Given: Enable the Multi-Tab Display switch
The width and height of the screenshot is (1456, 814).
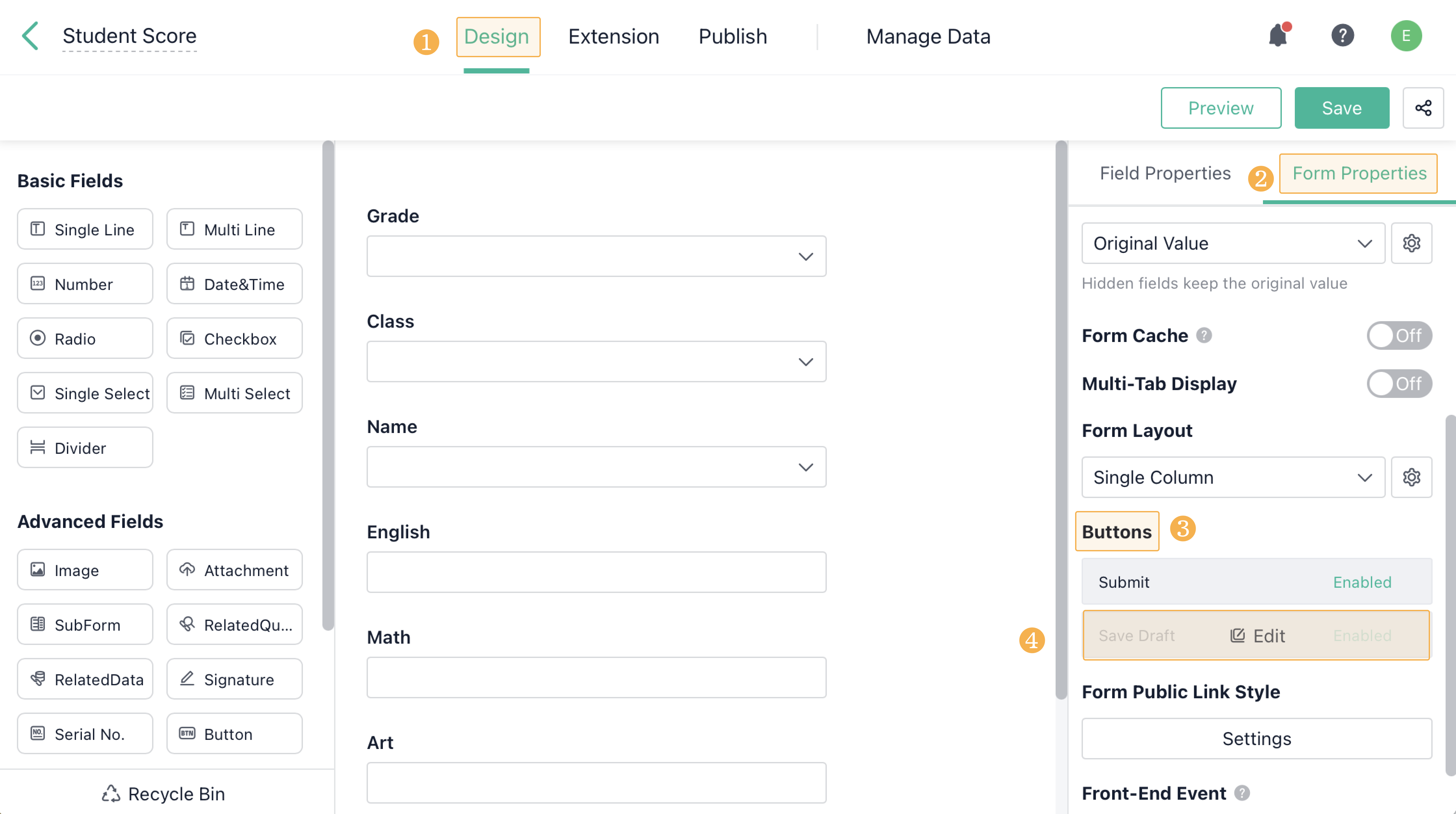Looking at the screenshot, I should [x=1398, y=384].
